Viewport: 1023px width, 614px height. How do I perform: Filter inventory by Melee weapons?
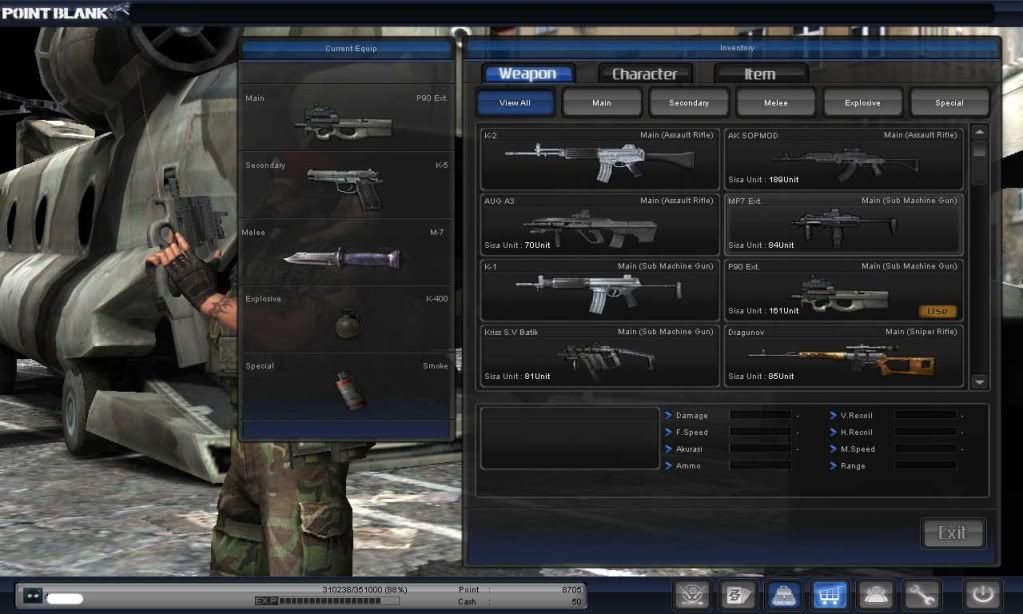coord(776,102)
